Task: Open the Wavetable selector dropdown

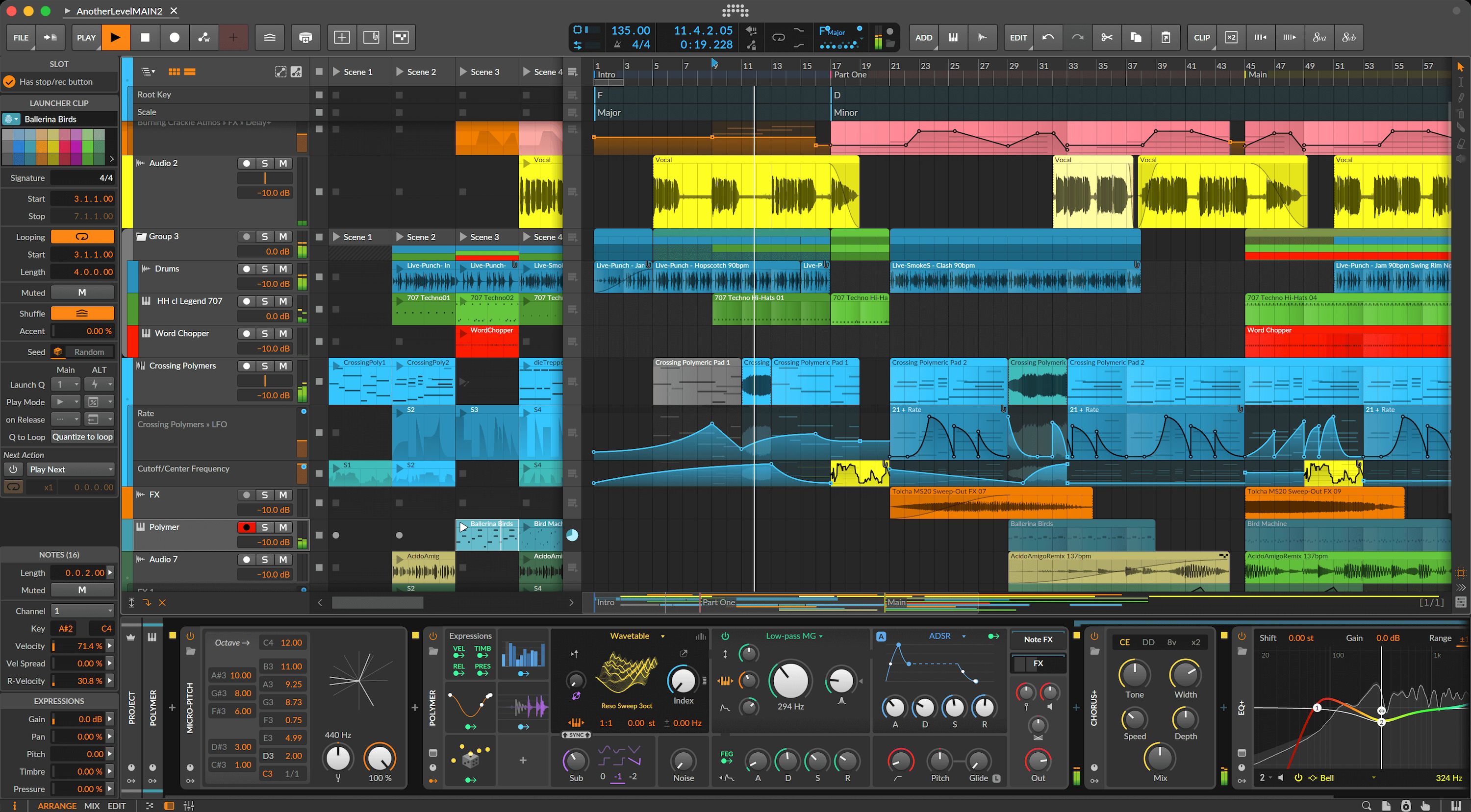Action: pyautogui.click(x=634, y=635)
